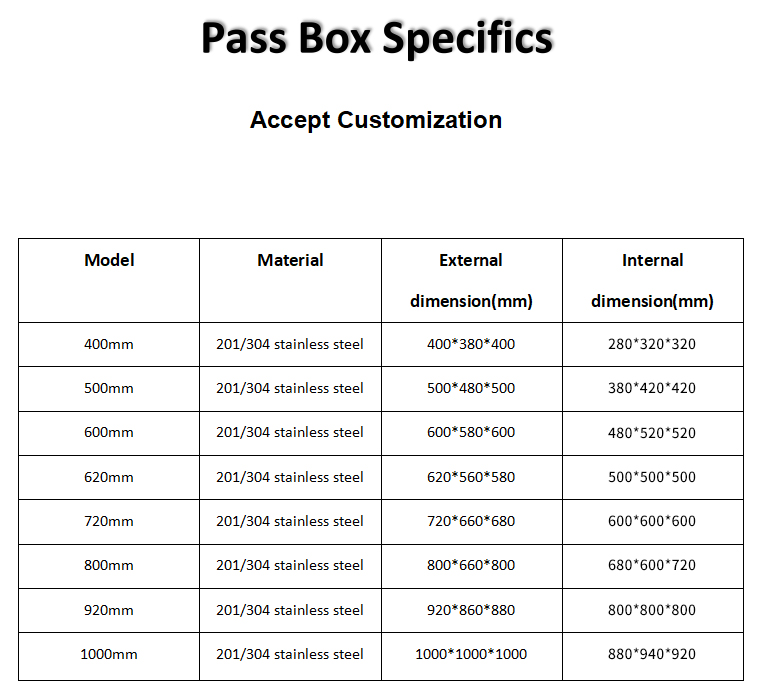Select internal dimension 380*420*420

click(652, 388)
